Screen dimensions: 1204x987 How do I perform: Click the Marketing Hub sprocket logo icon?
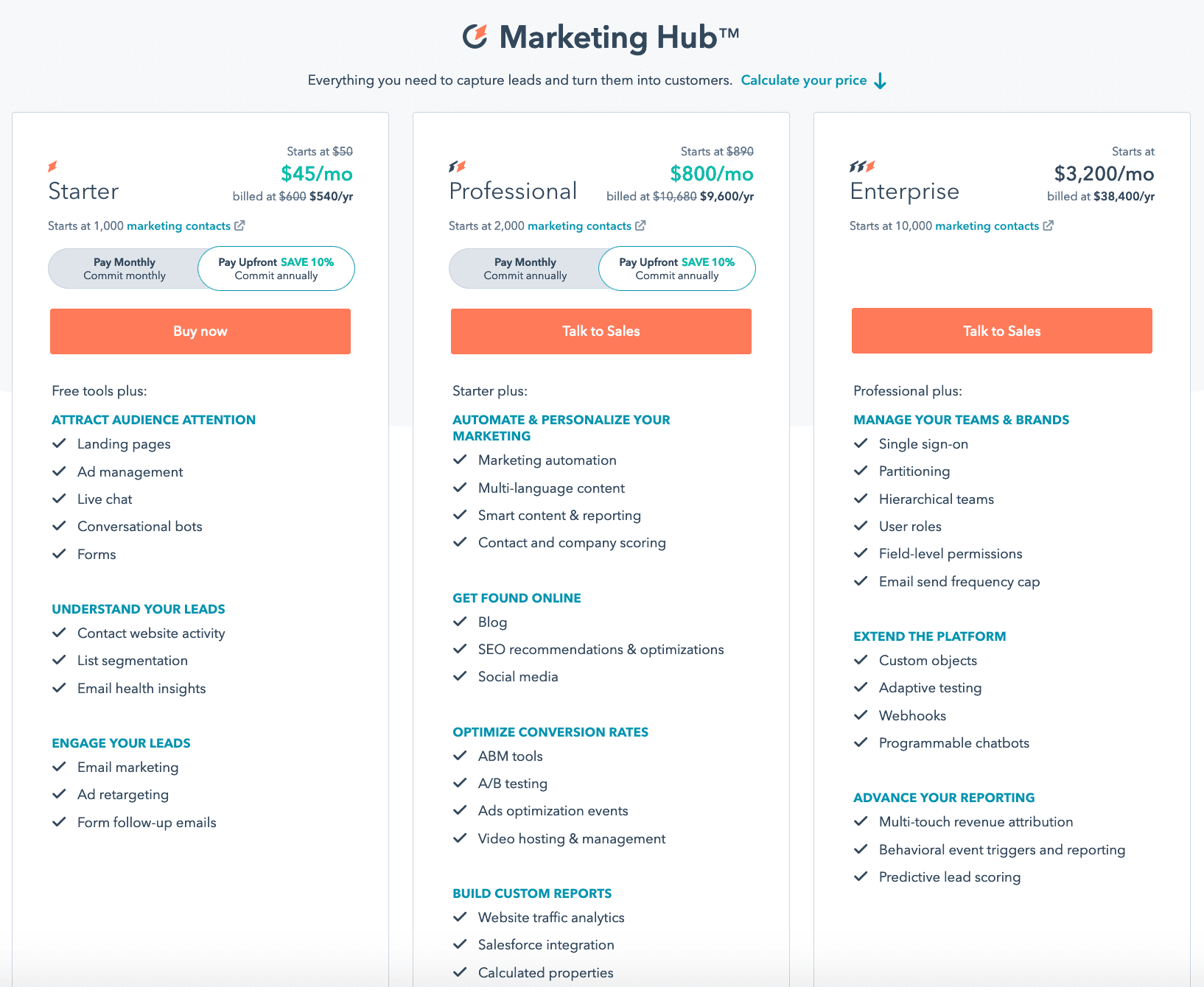point(475,37)
